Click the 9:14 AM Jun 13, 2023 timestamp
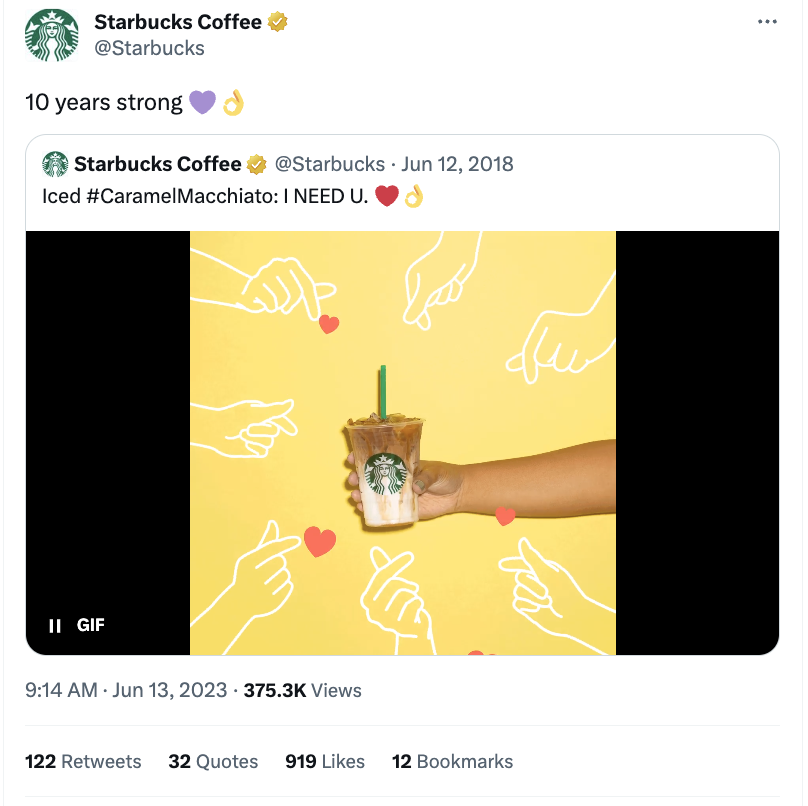This screenshot has height=806, width=808. [126, 690]
